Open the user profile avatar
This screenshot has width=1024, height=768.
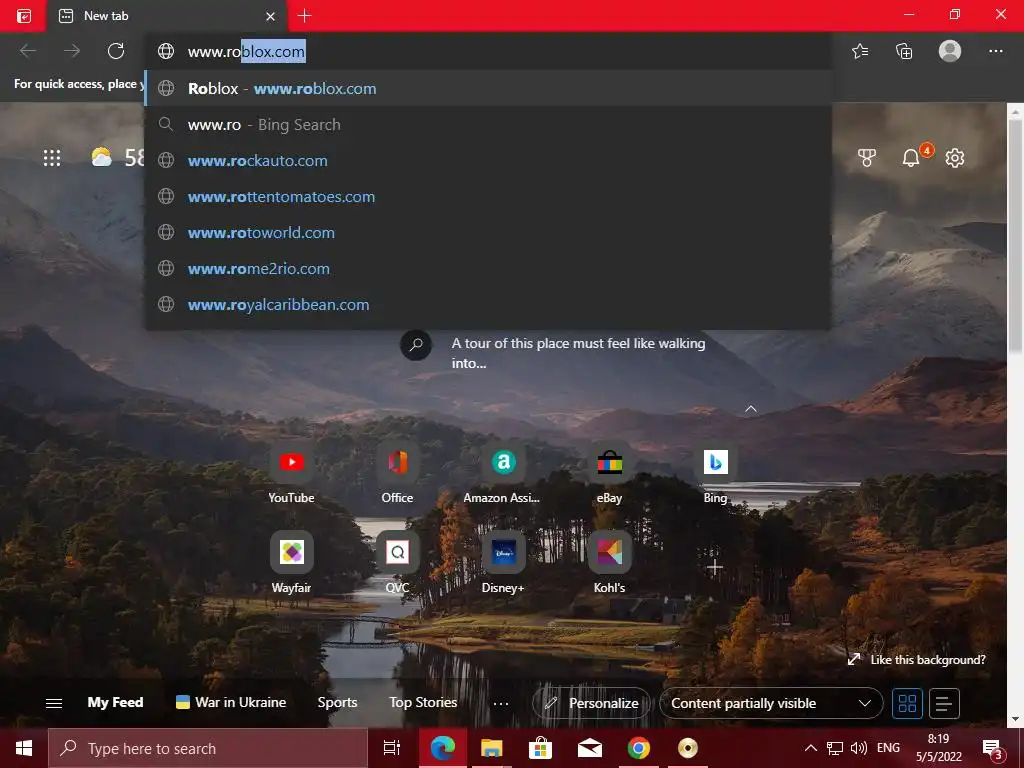pos(950,51)
